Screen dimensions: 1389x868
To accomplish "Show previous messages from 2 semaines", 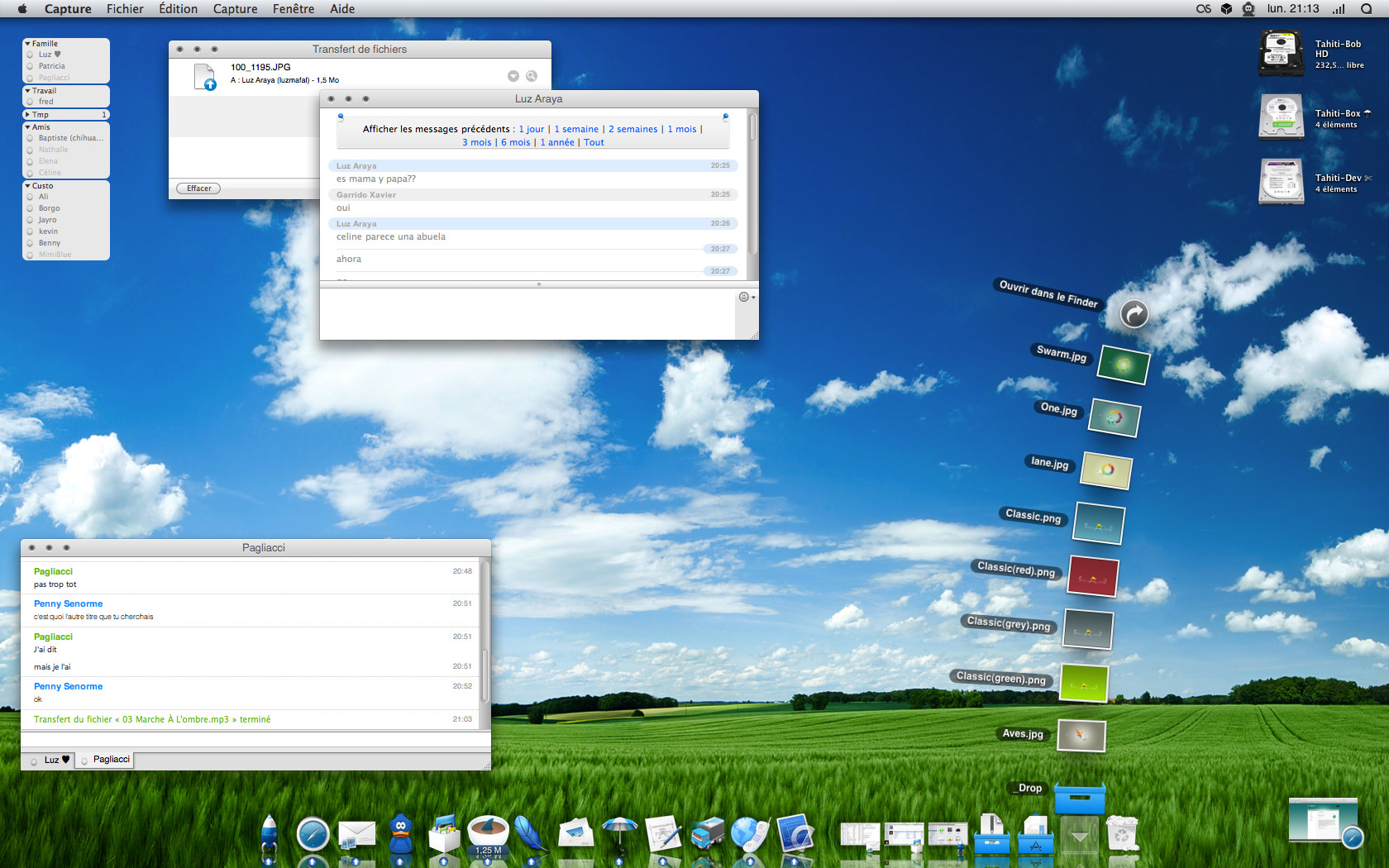I will click(x=633, y=129).
